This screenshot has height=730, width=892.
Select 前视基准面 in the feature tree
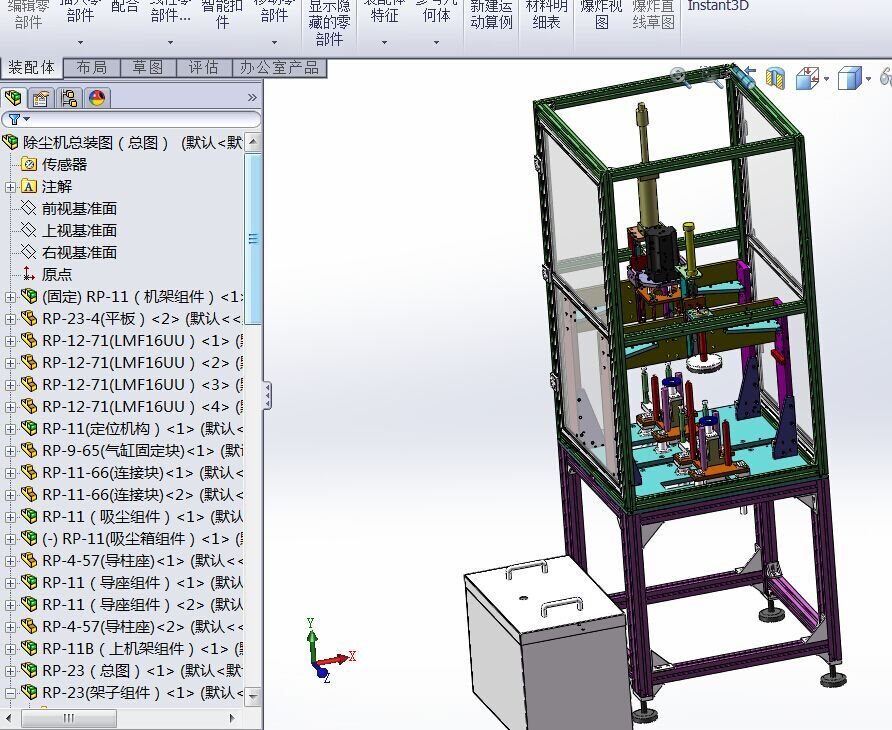pos(79,208)
